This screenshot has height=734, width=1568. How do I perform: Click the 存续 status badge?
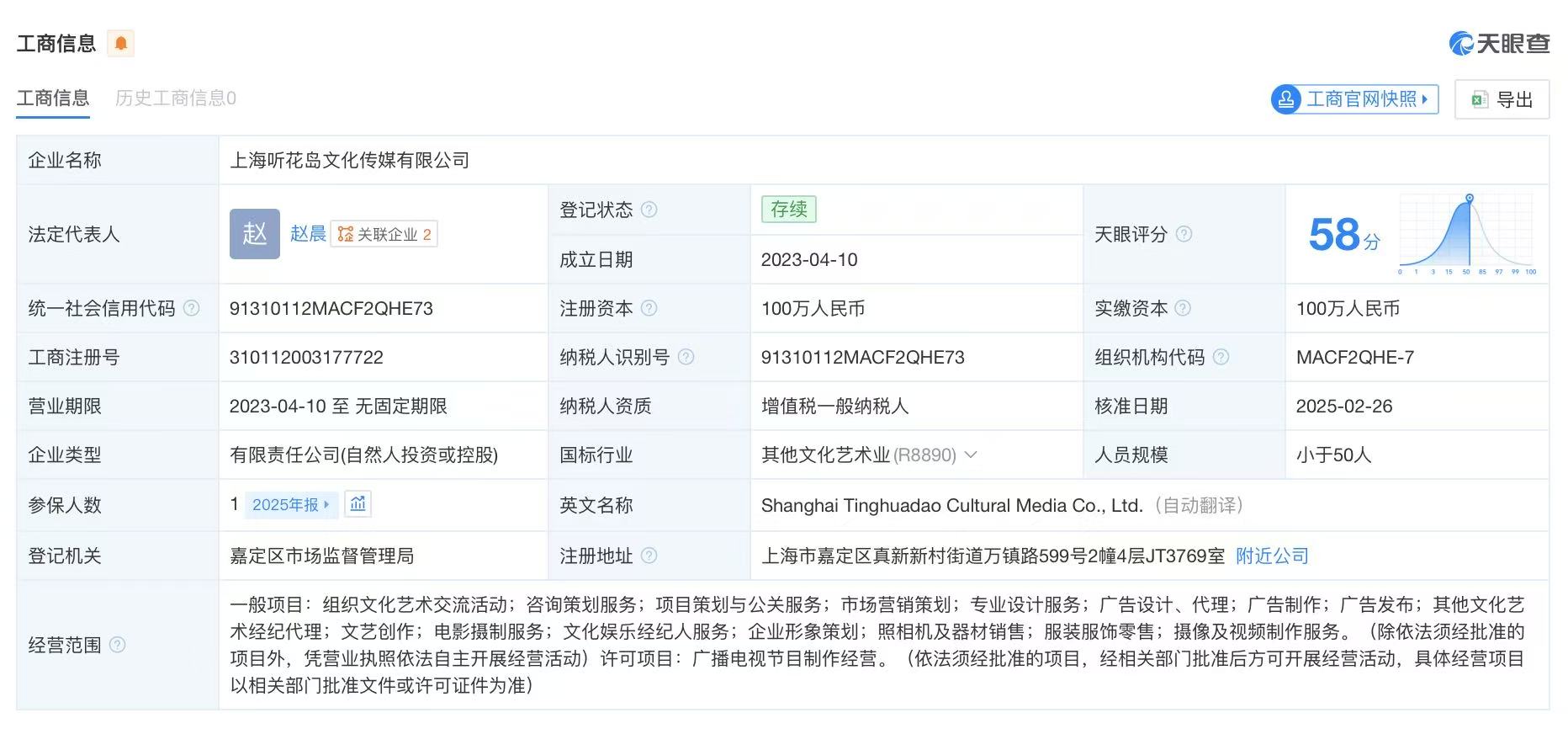[789, 209]
